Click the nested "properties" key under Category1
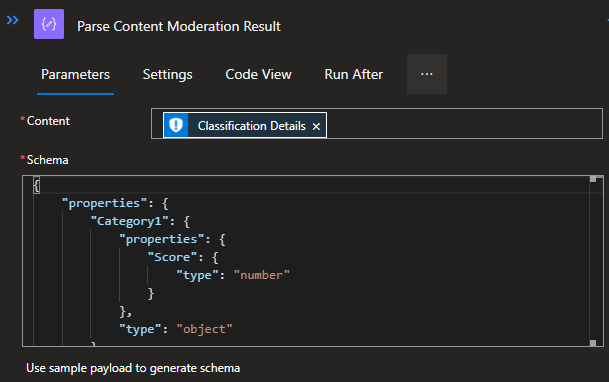Screen dimensions: 609x382 click(x=162, y=239)
